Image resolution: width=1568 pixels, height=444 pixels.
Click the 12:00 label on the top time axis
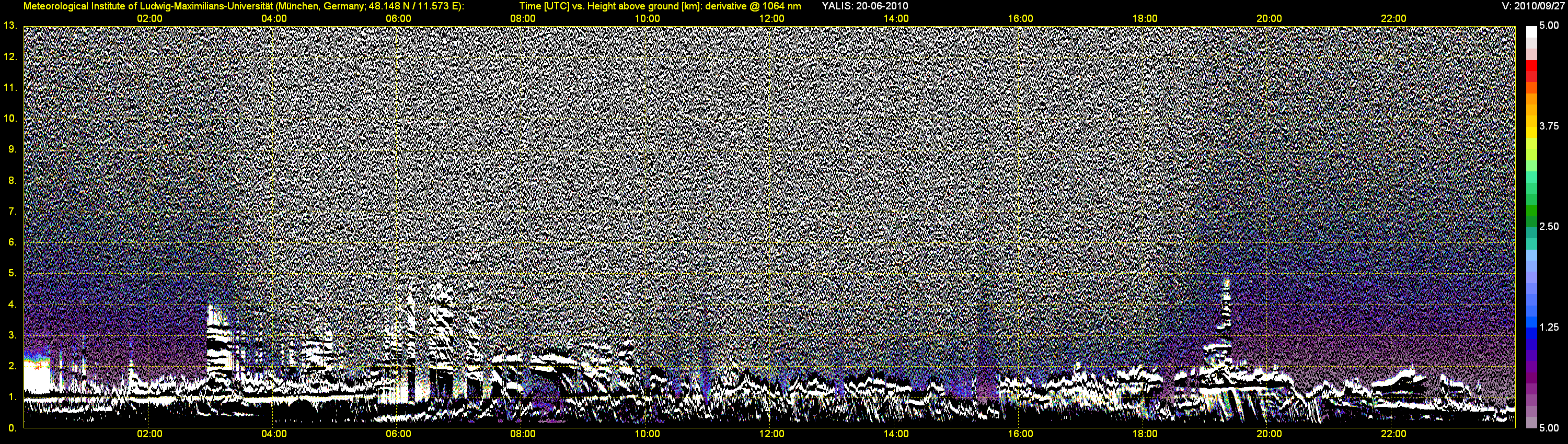pyautogui.click(x=771, y=18)
